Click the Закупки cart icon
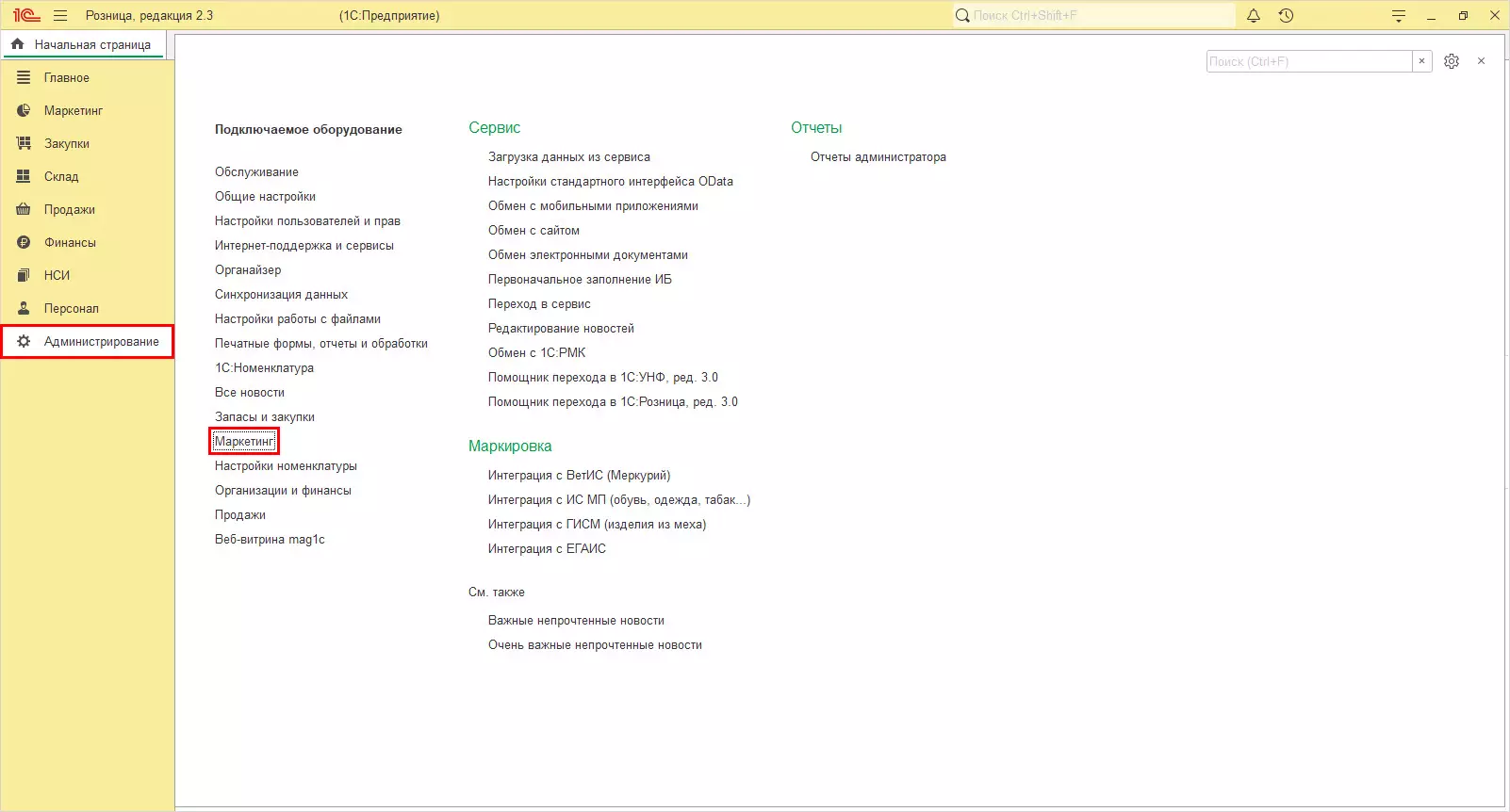This screenshot has height=812, width=1510. [x=24, y=143]
